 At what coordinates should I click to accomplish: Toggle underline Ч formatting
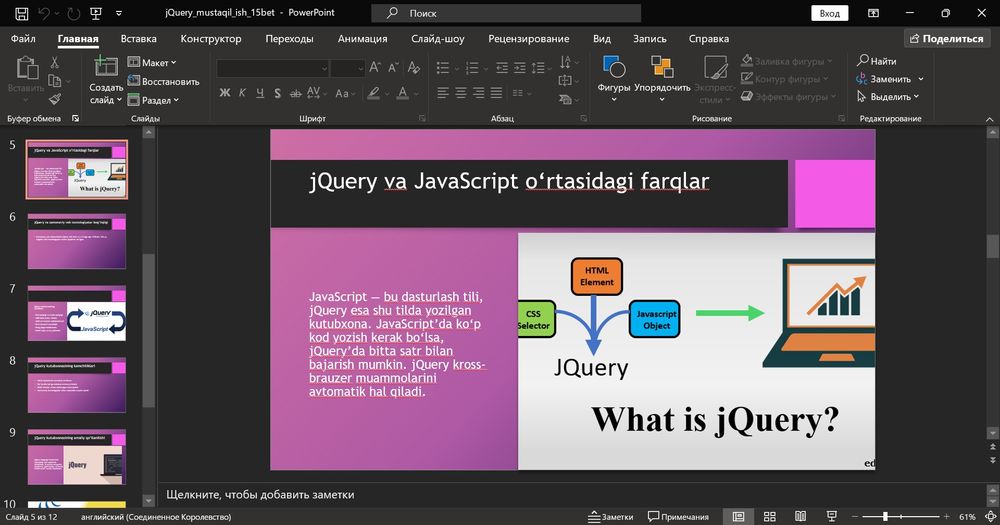260,93
